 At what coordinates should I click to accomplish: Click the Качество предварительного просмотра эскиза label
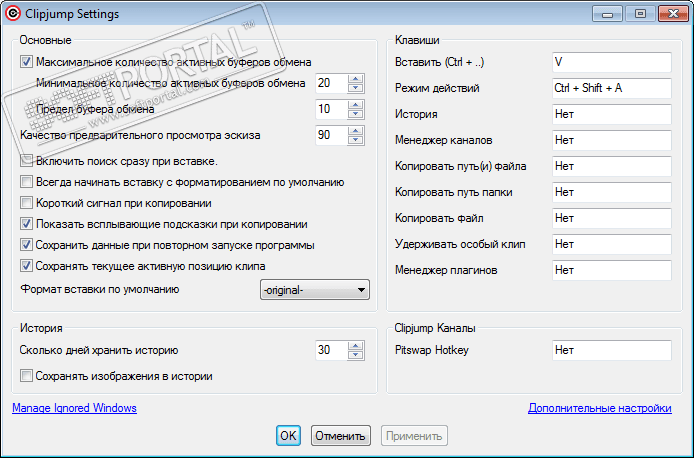(140, 135)
